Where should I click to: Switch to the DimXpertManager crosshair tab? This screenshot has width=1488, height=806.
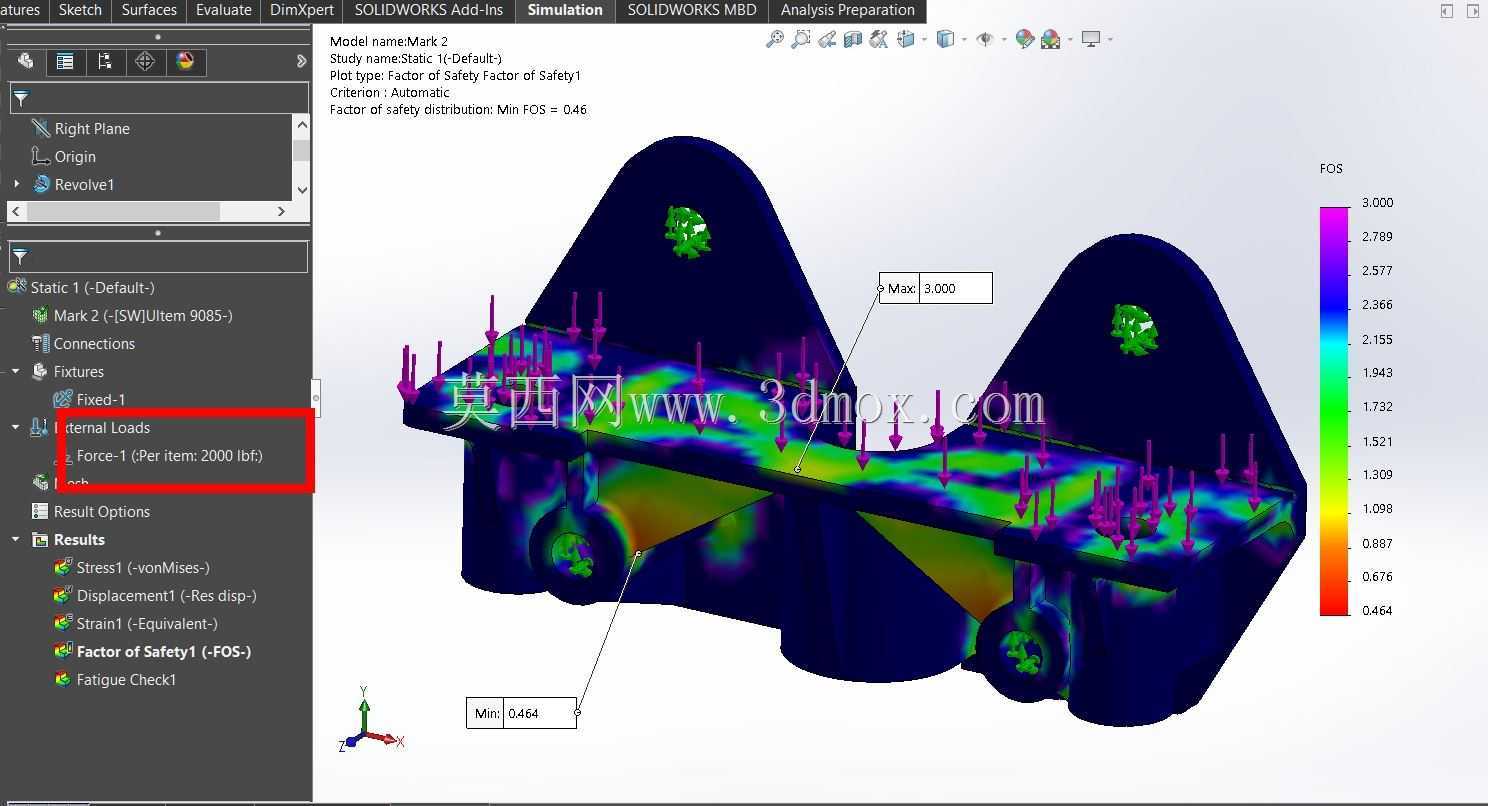(x=145, y=61)
